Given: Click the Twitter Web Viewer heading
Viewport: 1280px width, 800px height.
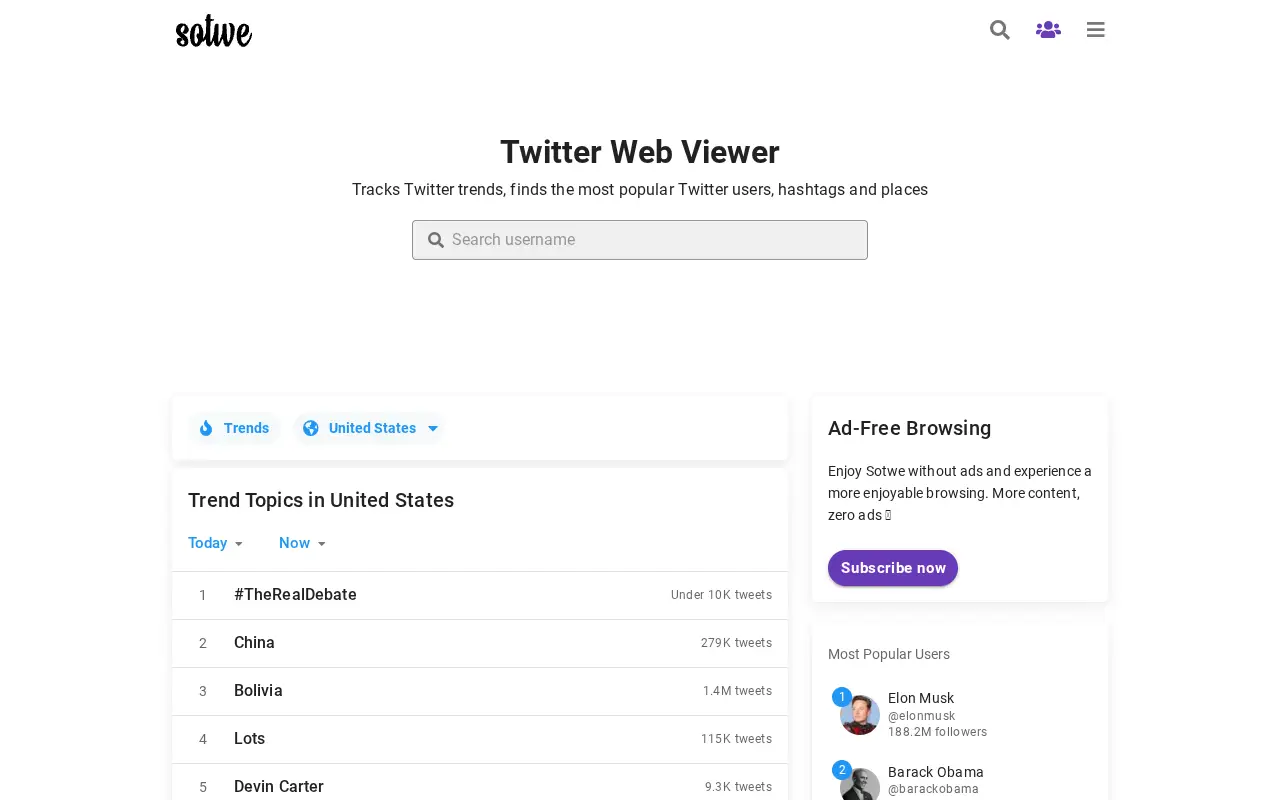Looking at the screenshot, I should click(640, 152).
